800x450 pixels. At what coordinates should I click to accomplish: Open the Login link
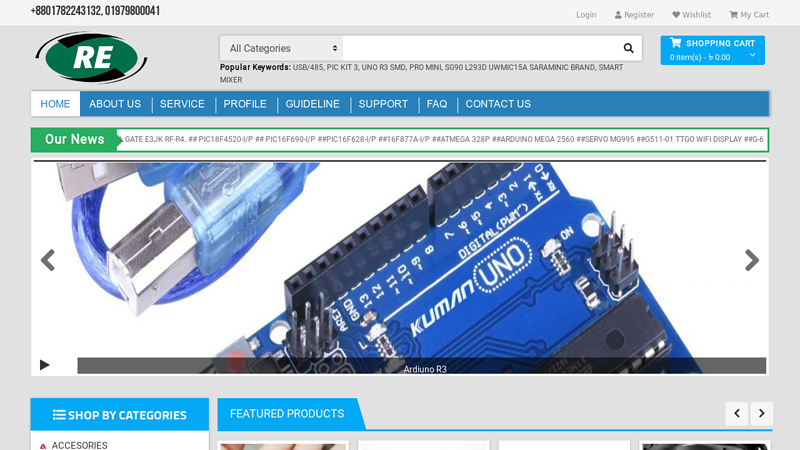pos(586,15)
